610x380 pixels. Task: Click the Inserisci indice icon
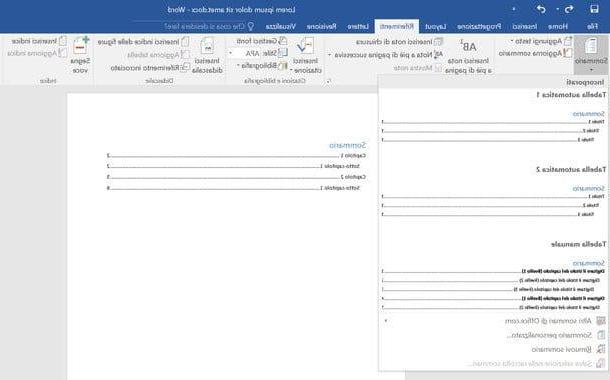tap(63, 41)
